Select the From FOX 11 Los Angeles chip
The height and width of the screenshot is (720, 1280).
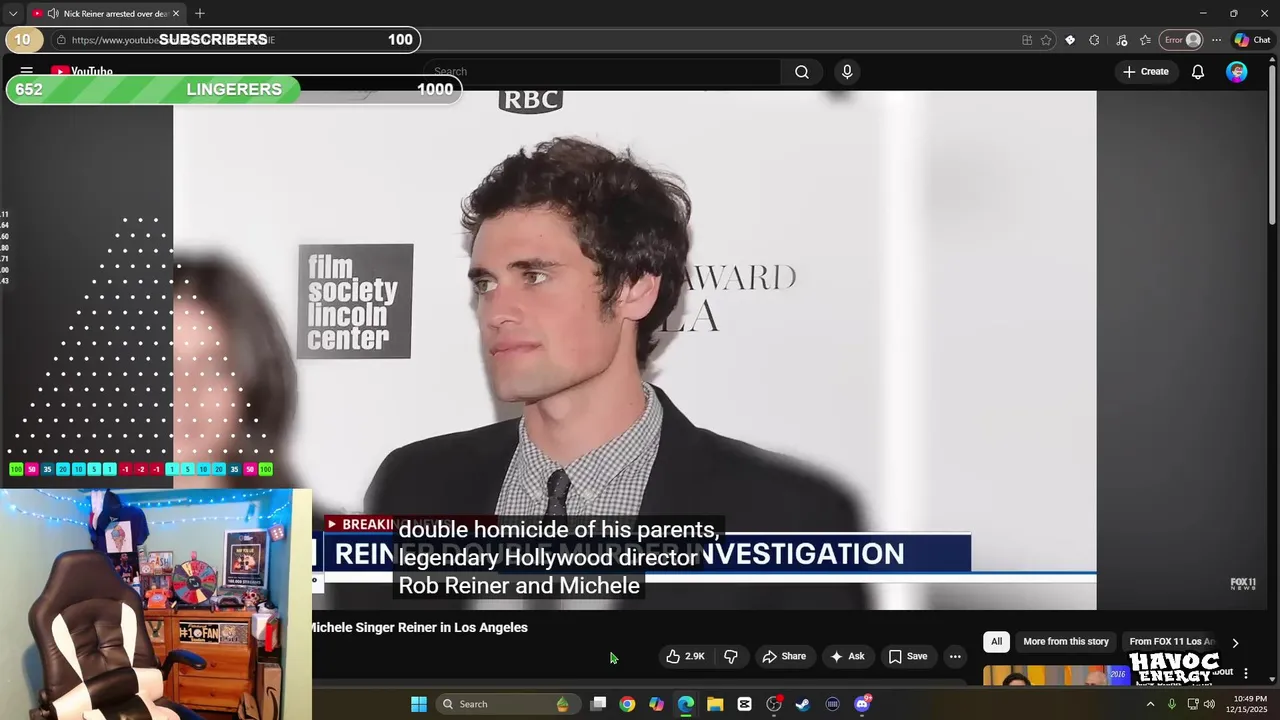tap(1171, 642)
